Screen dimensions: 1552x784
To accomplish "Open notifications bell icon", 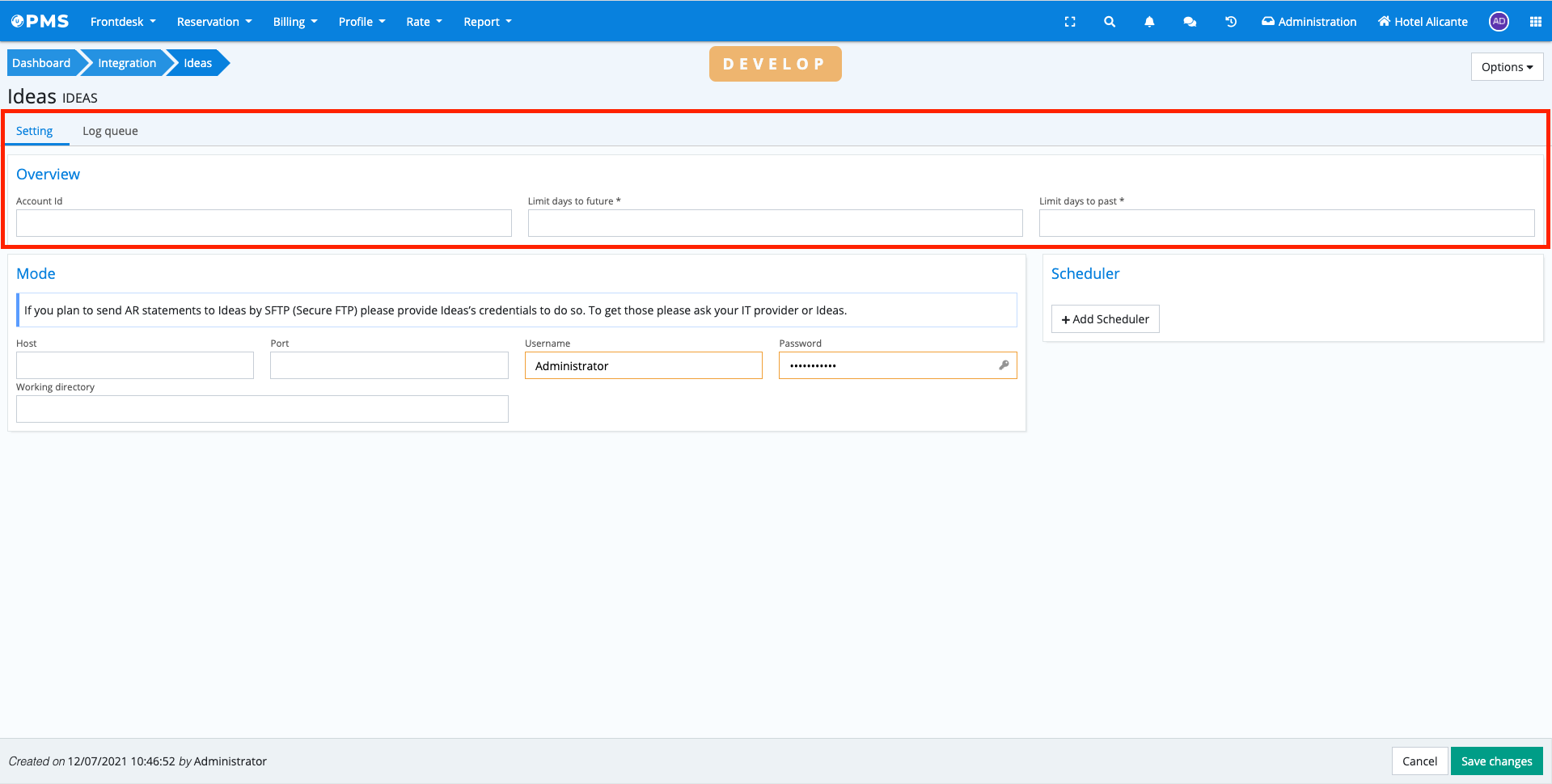I will [1149, 22].
